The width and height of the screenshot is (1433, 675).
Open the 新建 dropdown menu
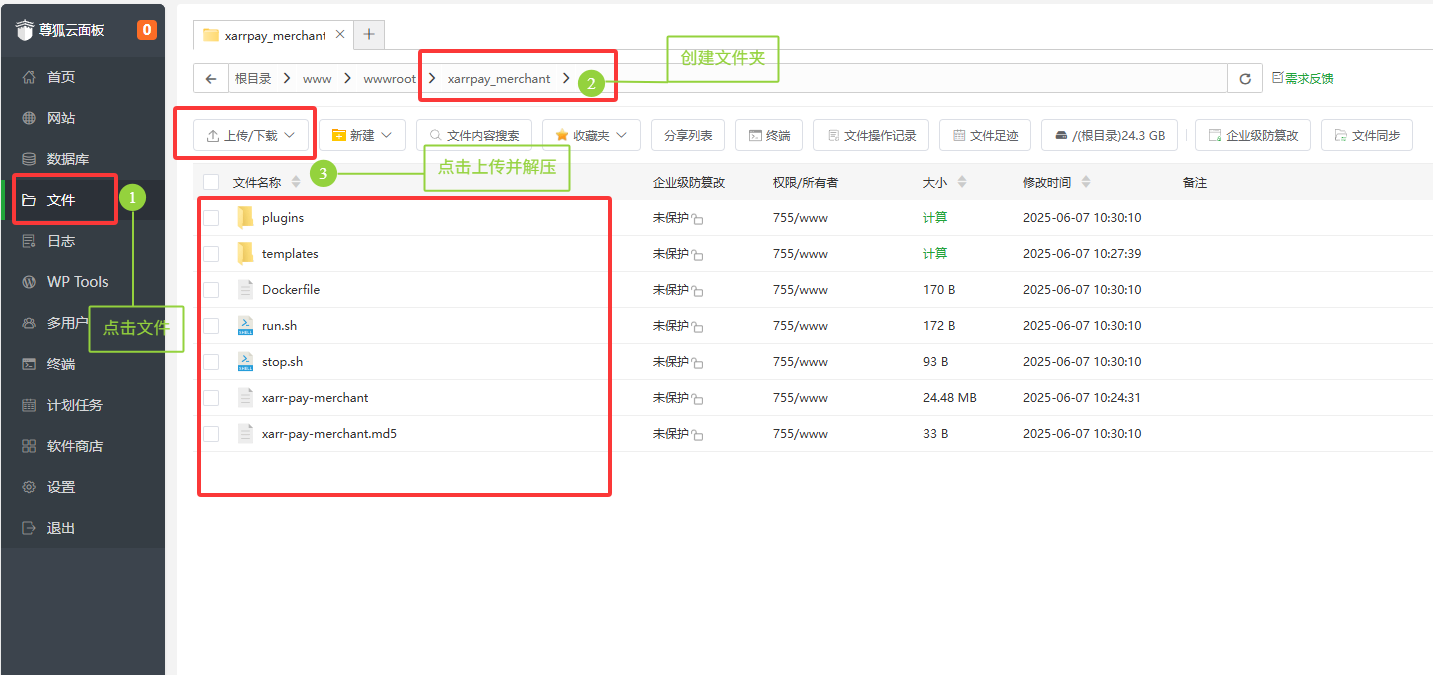tap(362, 136)
